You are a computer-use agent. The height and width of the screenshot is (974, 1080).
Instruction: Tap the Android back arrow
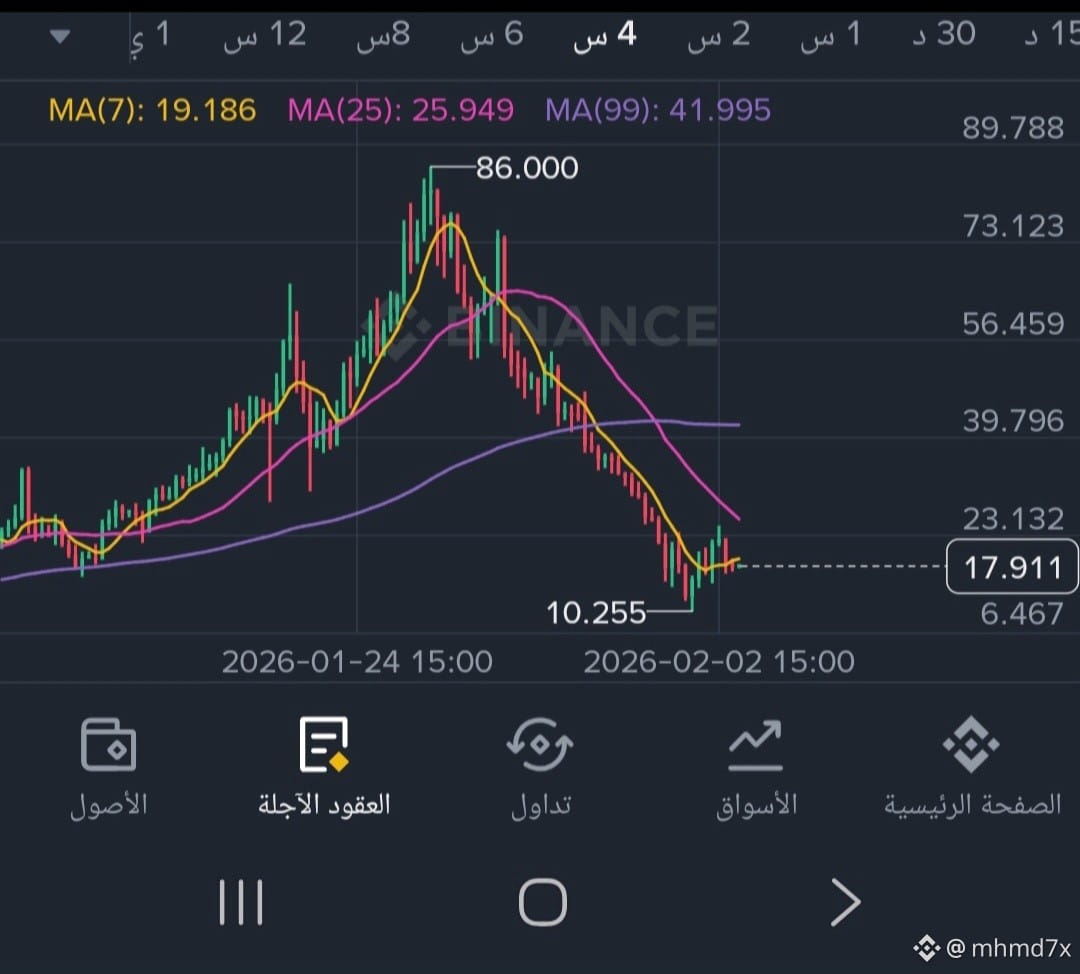tap(845, 902)
